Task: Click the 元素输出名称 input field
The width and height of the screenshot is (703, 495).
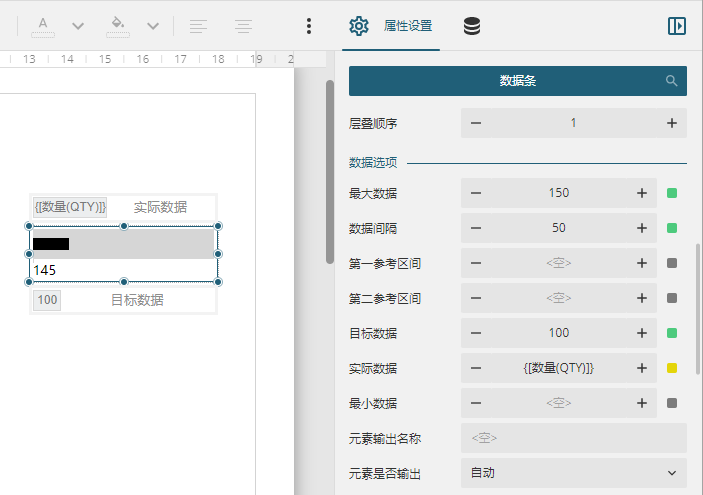Action: [573, 438]
